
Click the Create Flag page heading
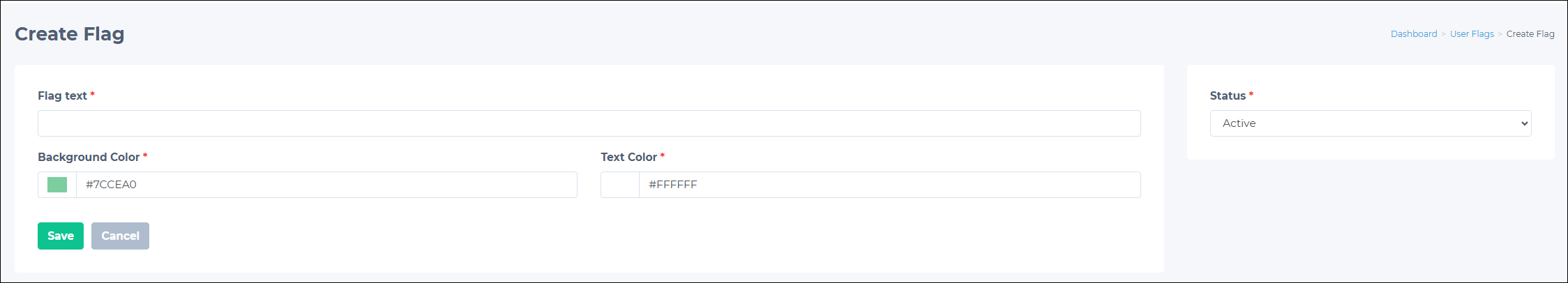click(70, 33)
